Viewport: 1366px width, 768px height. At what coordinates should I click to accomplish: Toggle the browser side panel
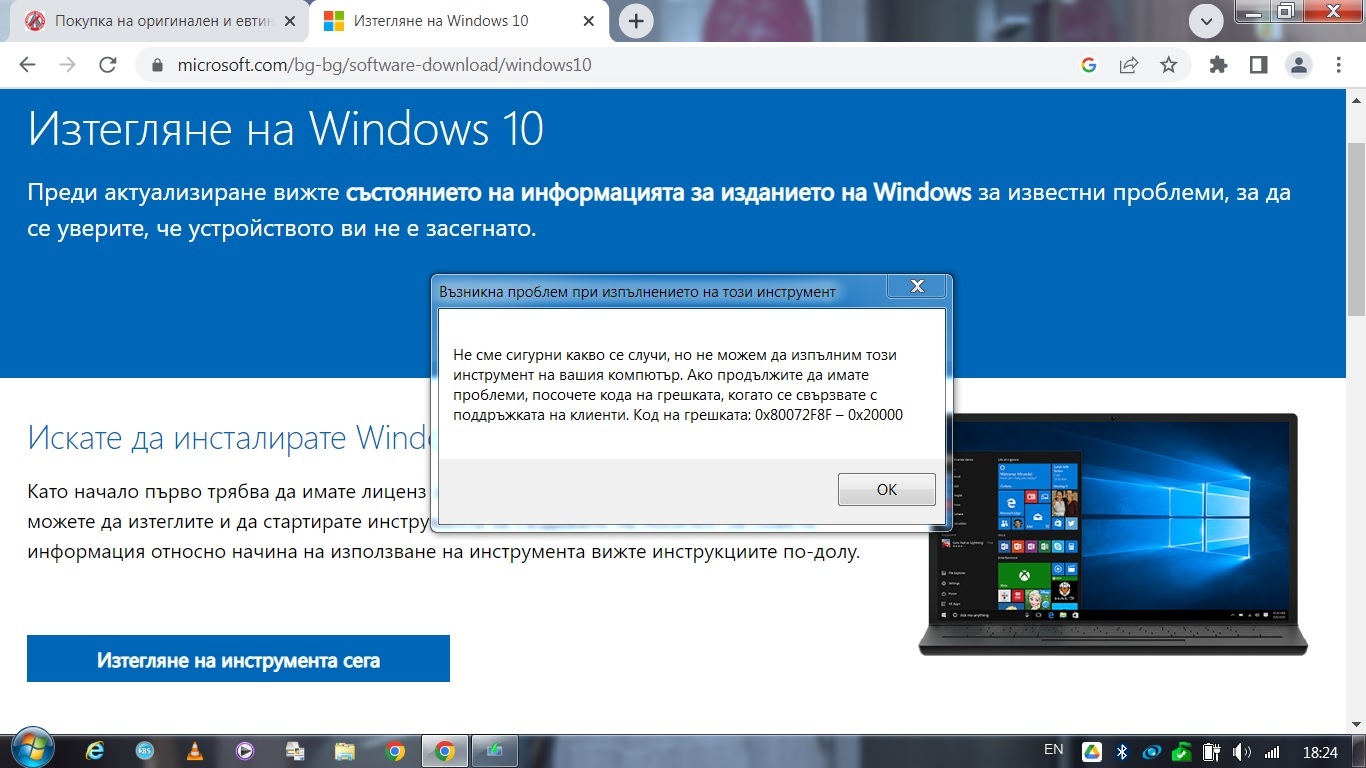pyautogui.click(x=1258, y=65)
